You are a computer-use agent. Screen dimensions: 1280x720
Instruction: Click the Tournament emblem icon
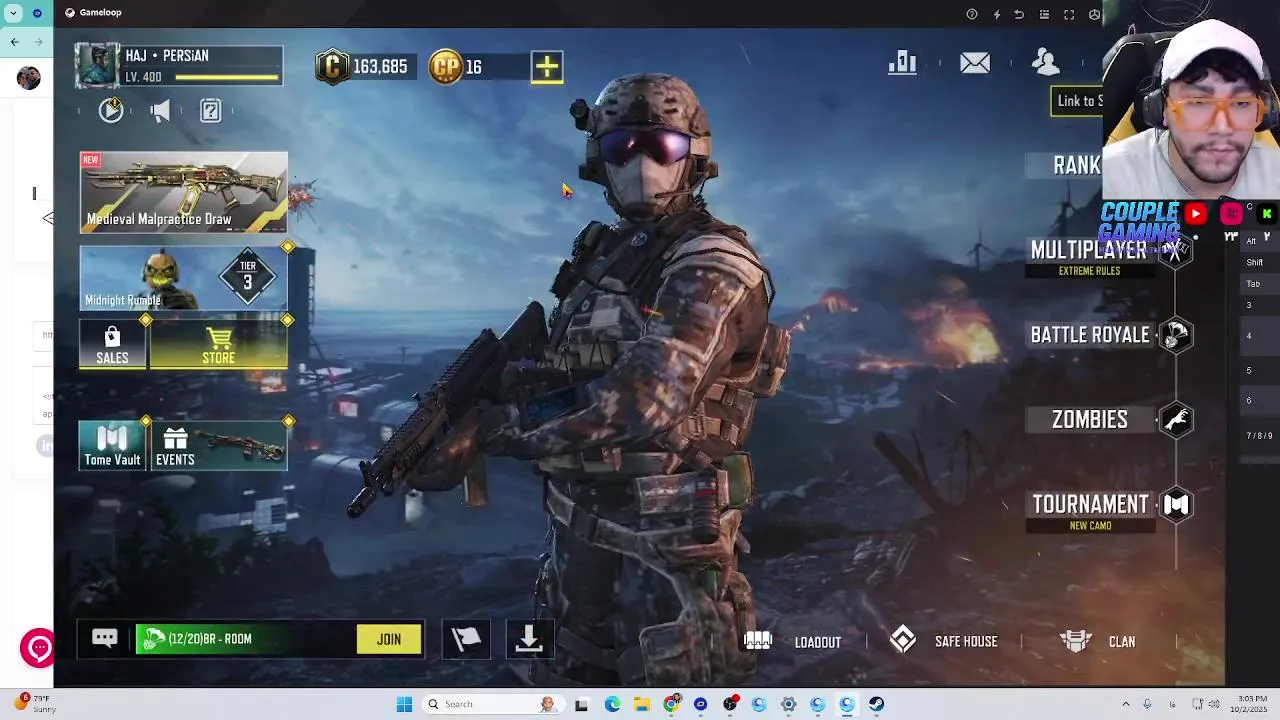pyautogui.click(x=1176, y=505)
